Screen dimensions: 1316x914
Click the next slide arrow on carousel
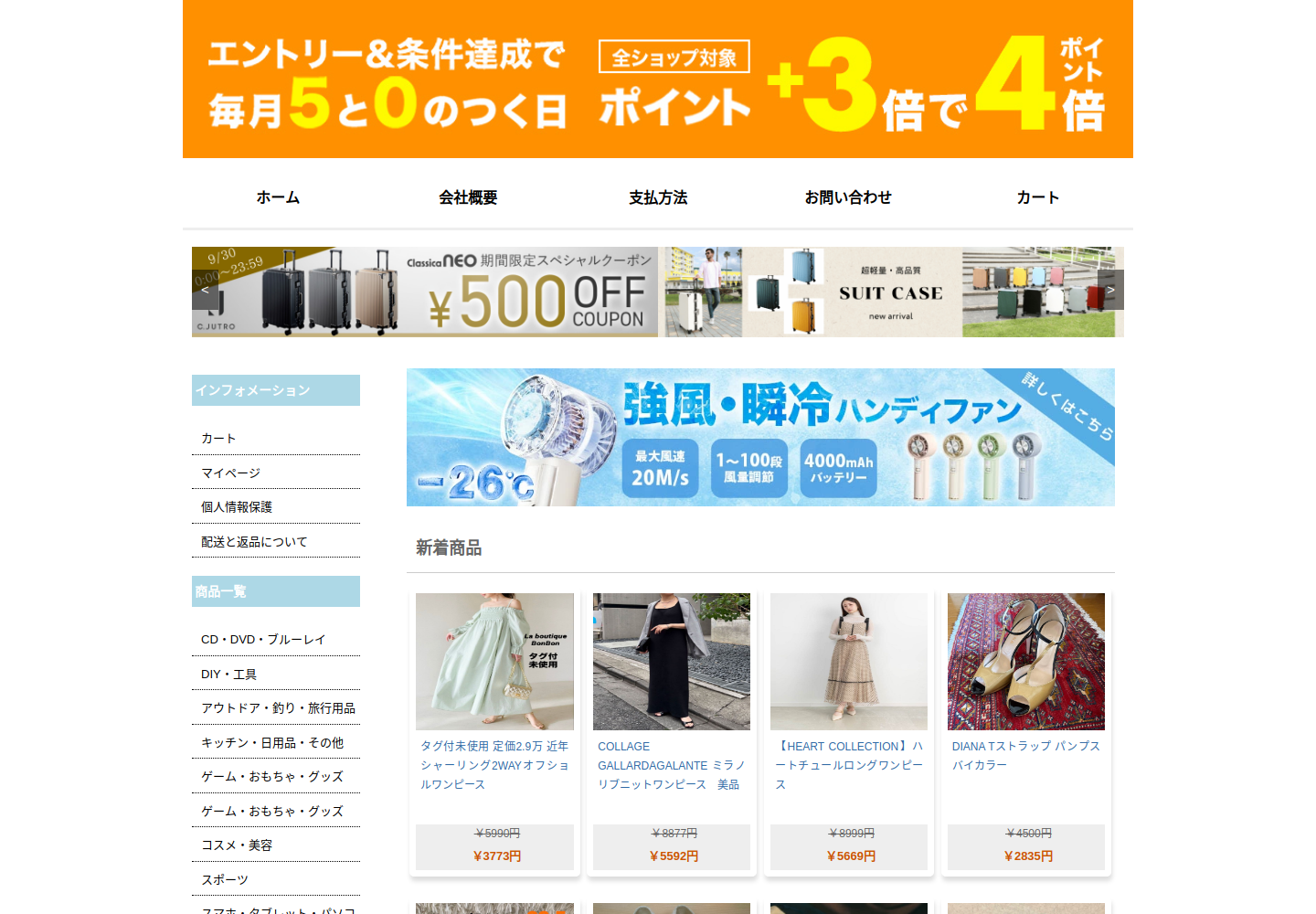pyautogui.click(x=1110, y=290)
